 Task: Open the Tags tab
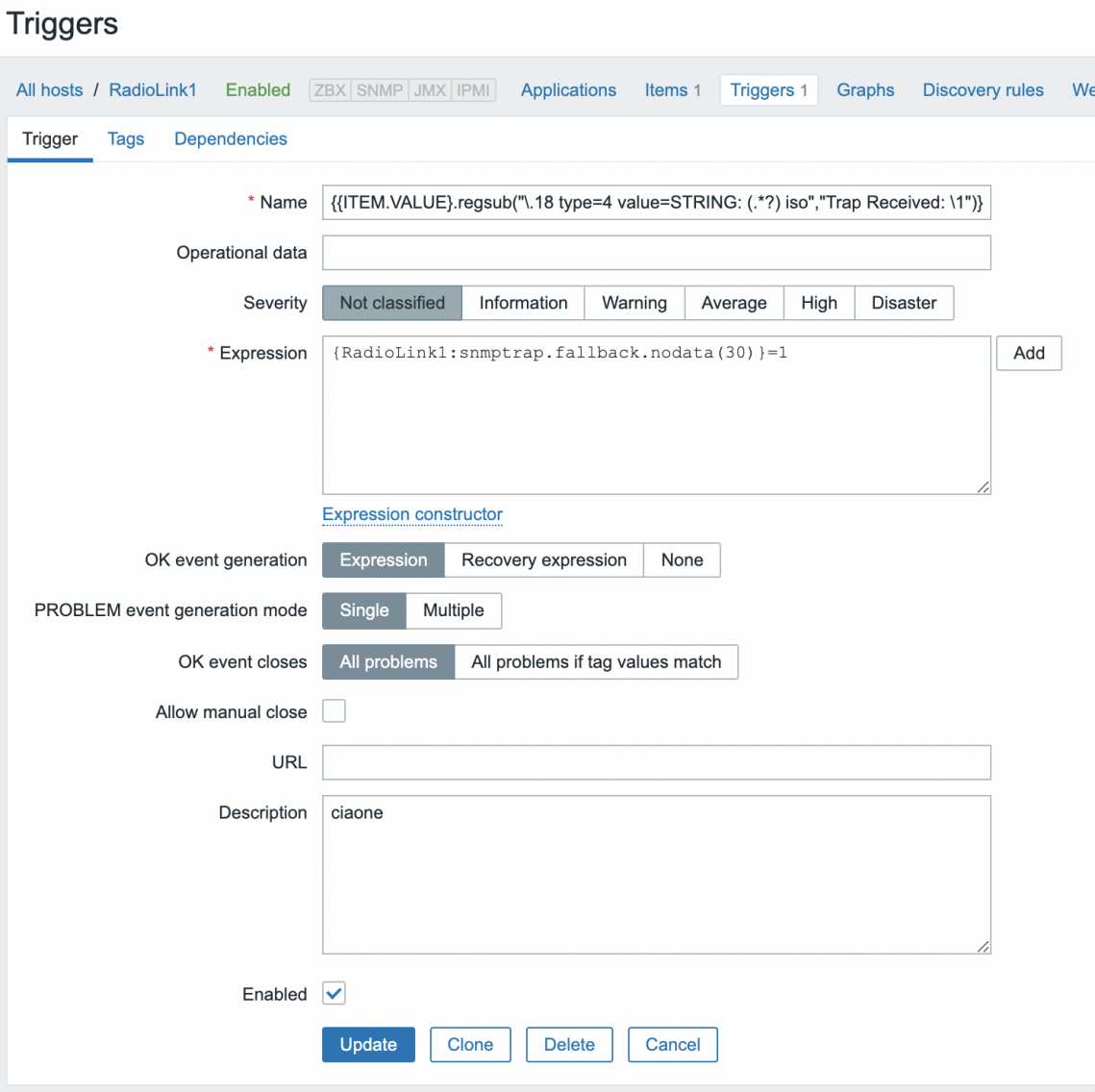tap(126, 138)
